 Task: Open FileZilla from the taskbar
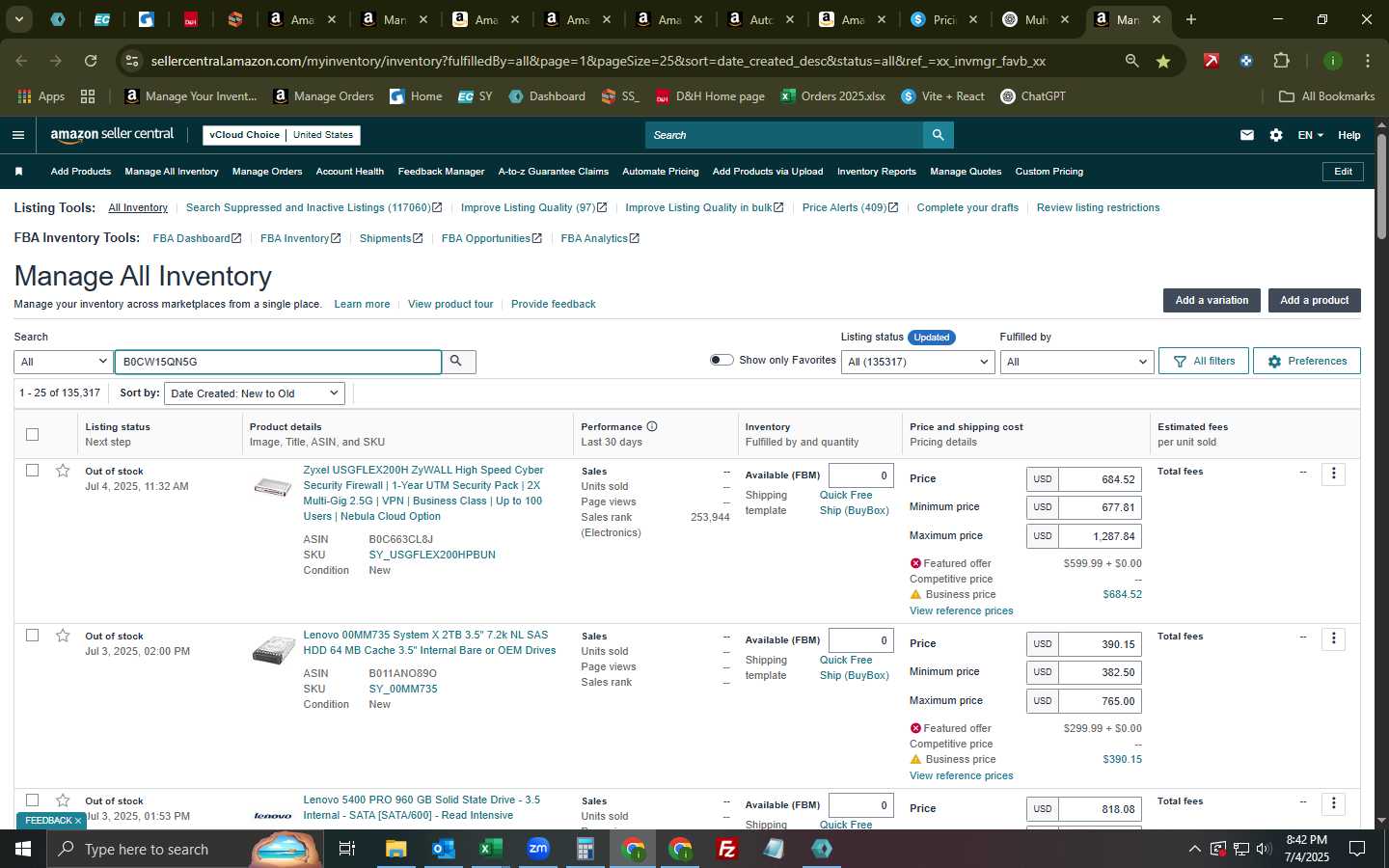pyautogui.click(x=726, y=849)
